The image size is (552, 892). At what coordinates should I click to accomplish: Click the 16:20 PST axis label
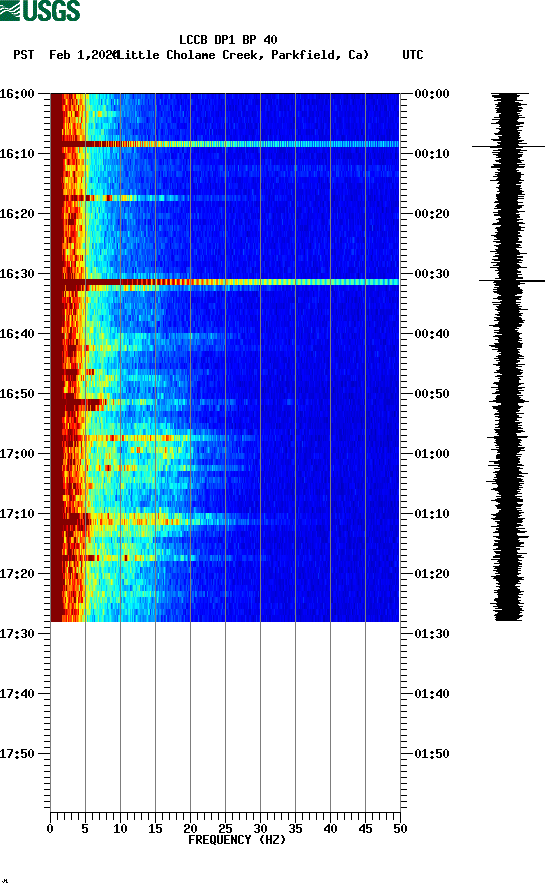17,214
